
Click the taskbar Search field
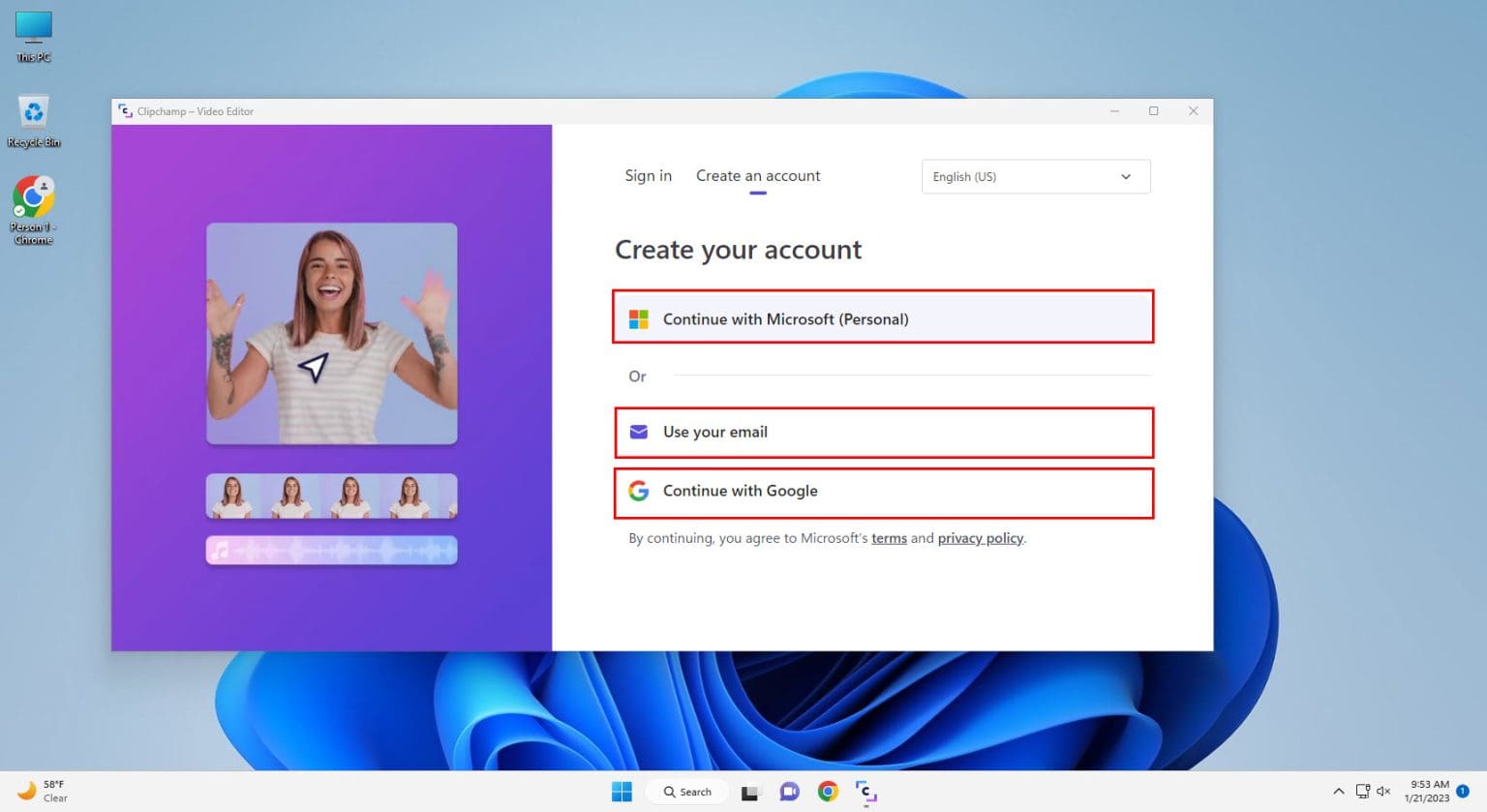(x=686, y=791)
